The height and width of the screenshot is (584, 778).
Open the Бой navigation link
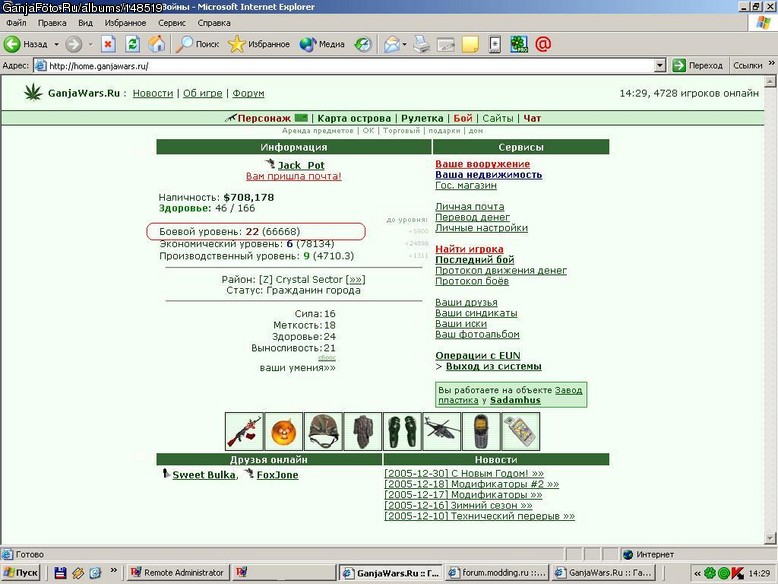(x=462, y=118)
